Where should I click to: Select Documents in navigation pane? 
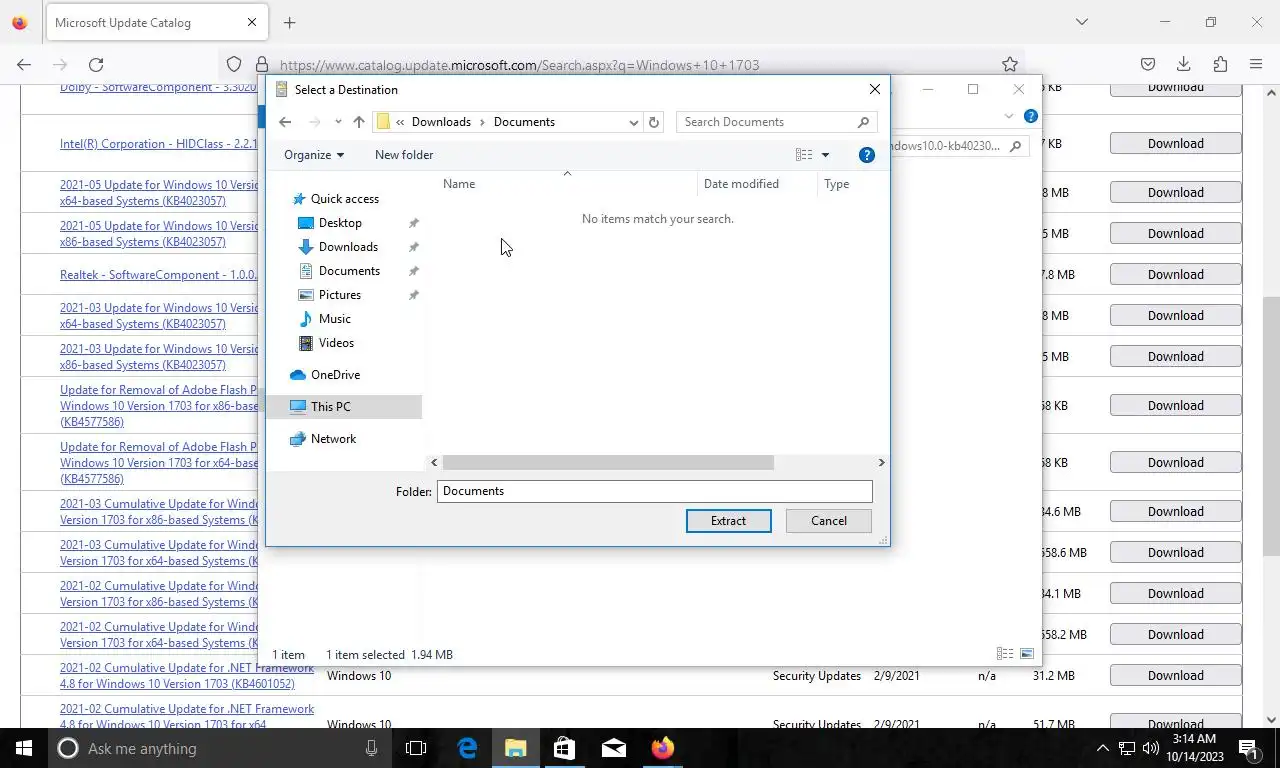pyautogui.click(x=349, y=271)
